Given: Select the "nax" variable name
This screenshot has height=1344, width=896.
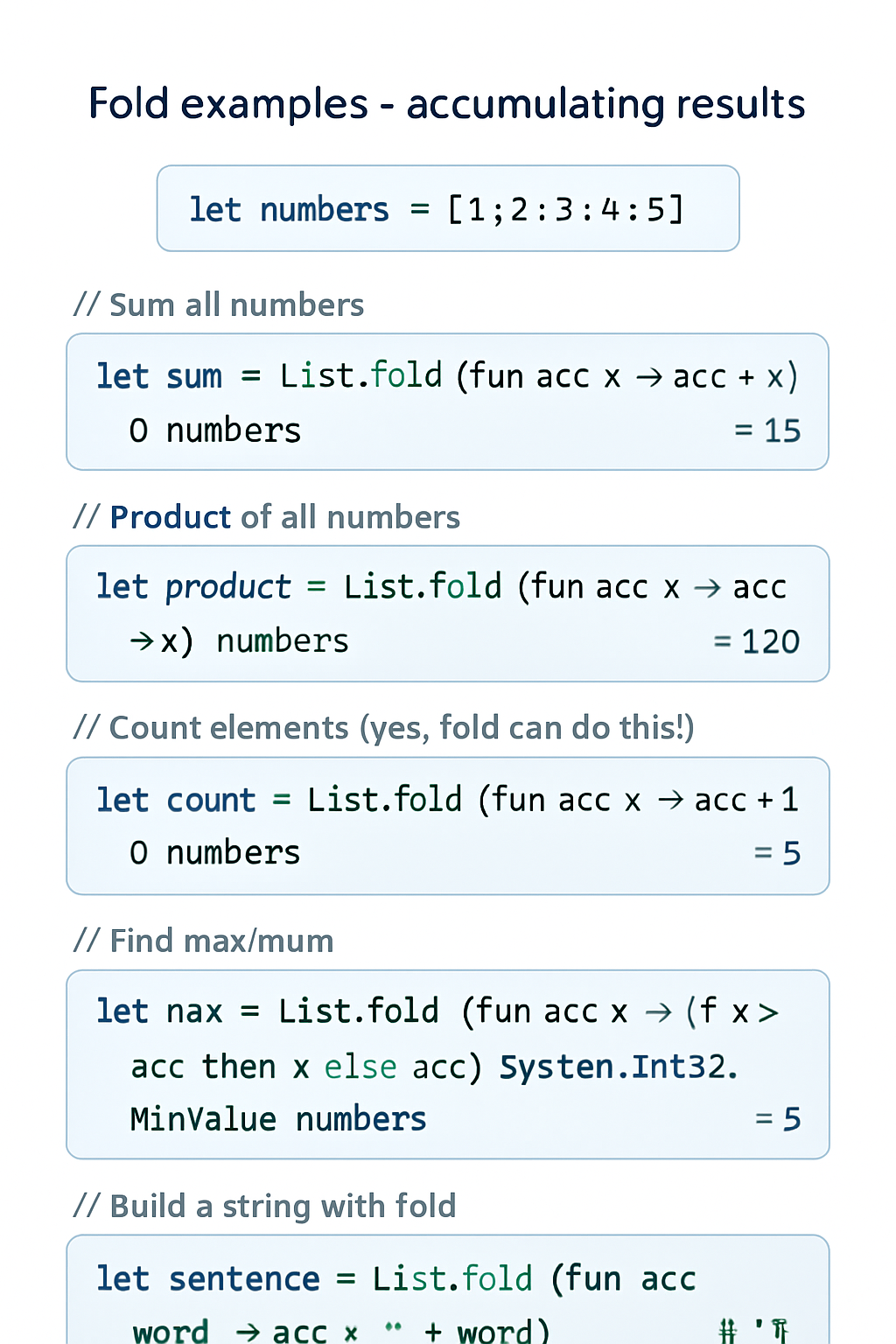Looking at the screenshot, I should [x=194, y=1012].
